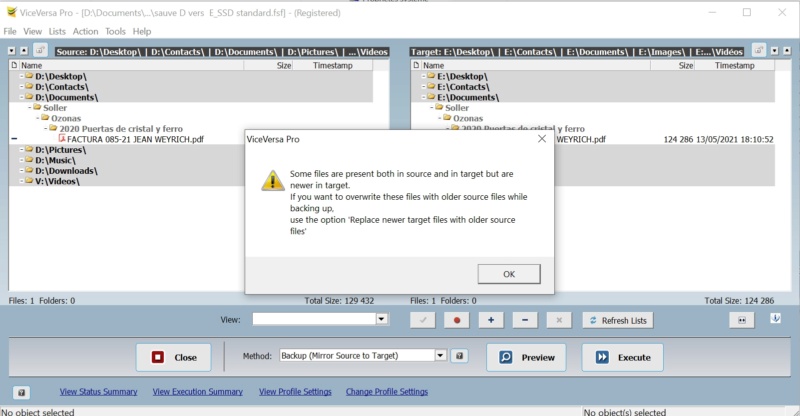Click the help icon left of View Status Summary

point(21,393)
